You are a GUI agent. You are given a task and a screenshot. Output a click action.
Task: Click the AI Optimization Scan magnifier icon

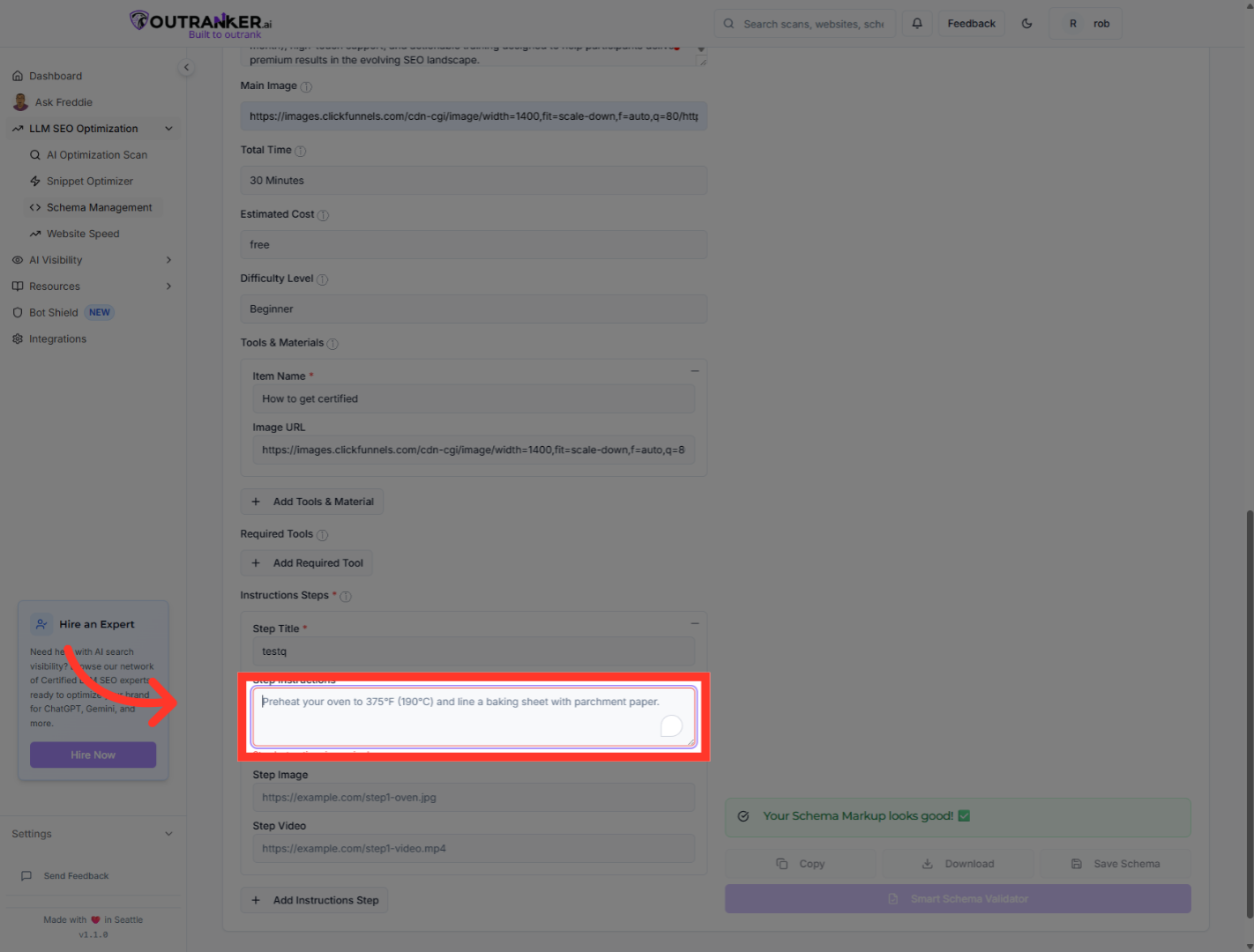click(35, 155)
